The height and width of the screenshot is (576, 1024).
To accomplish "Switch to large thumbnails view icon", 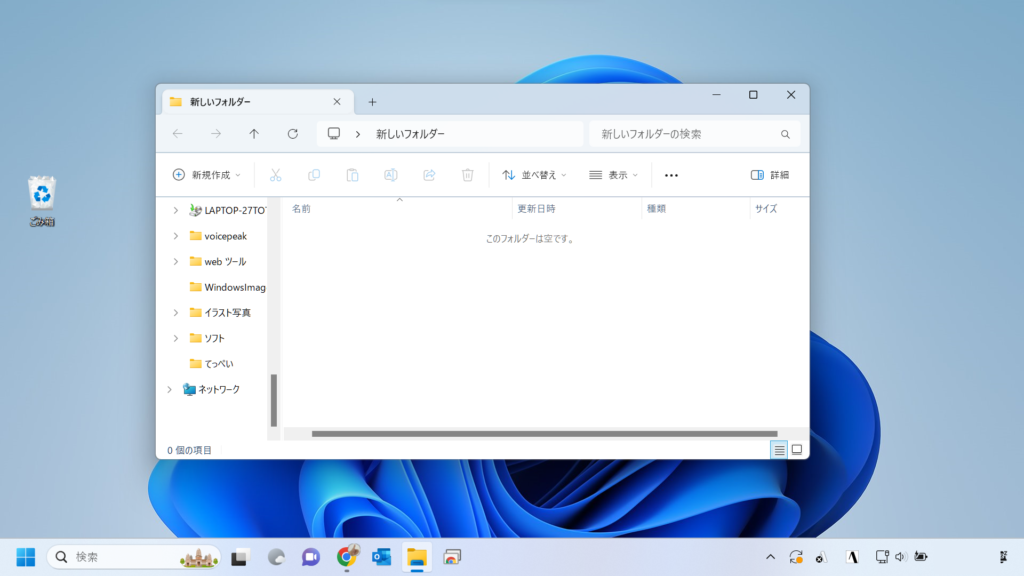I will coord(797,450).
